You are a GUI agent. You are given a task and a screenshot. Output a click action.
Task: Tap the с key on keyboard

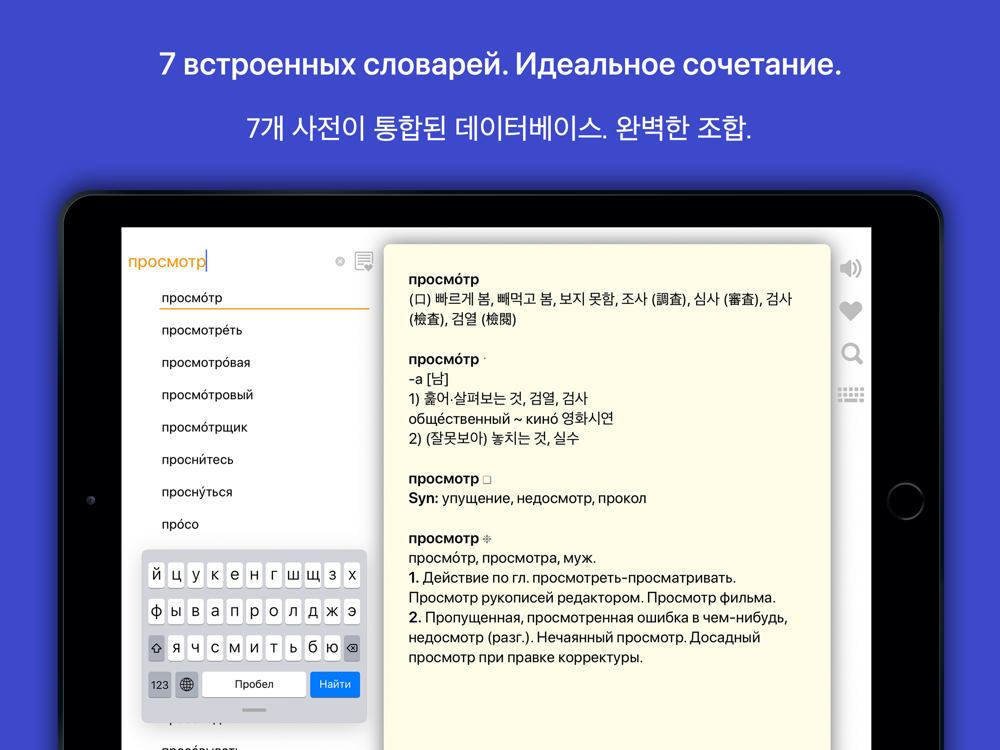click(215, 648)
